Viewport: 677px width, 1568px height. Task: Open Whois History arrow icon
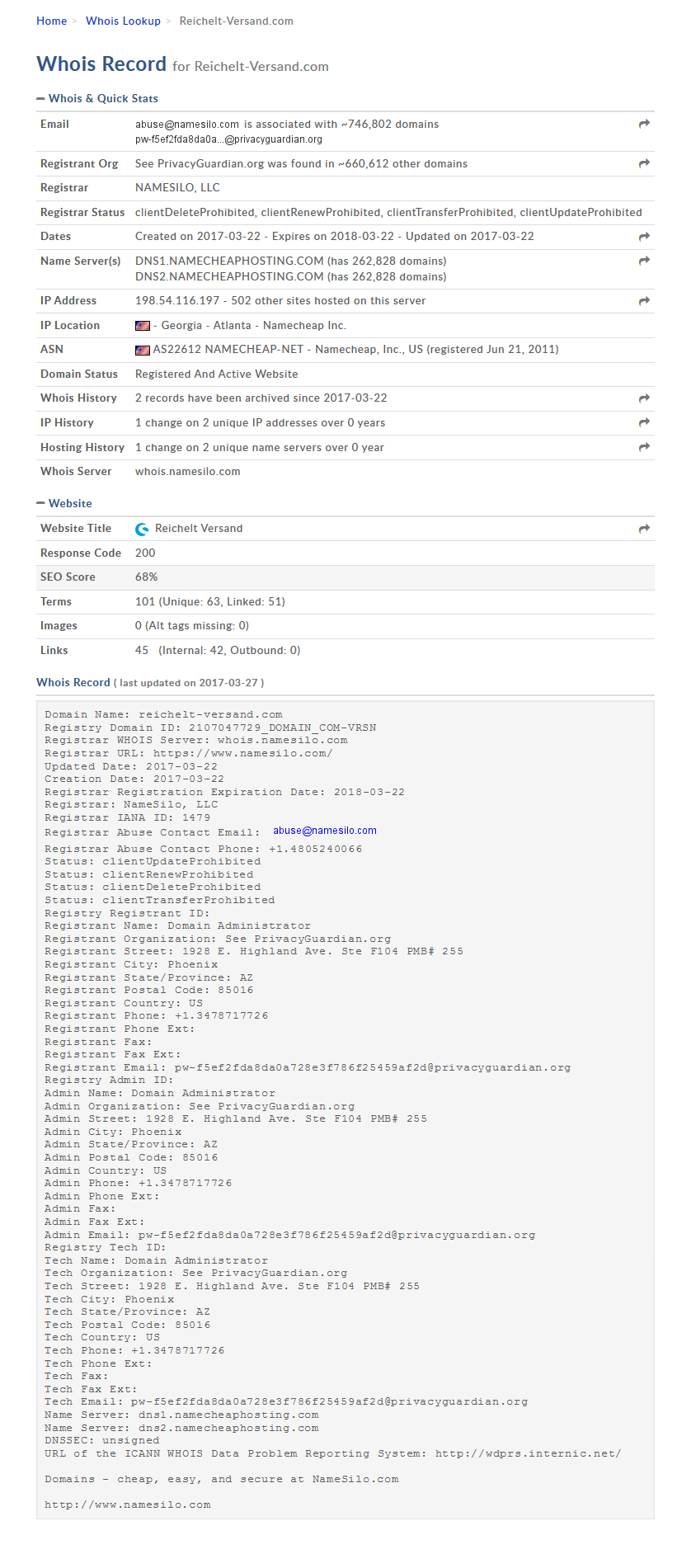point(644,398)
